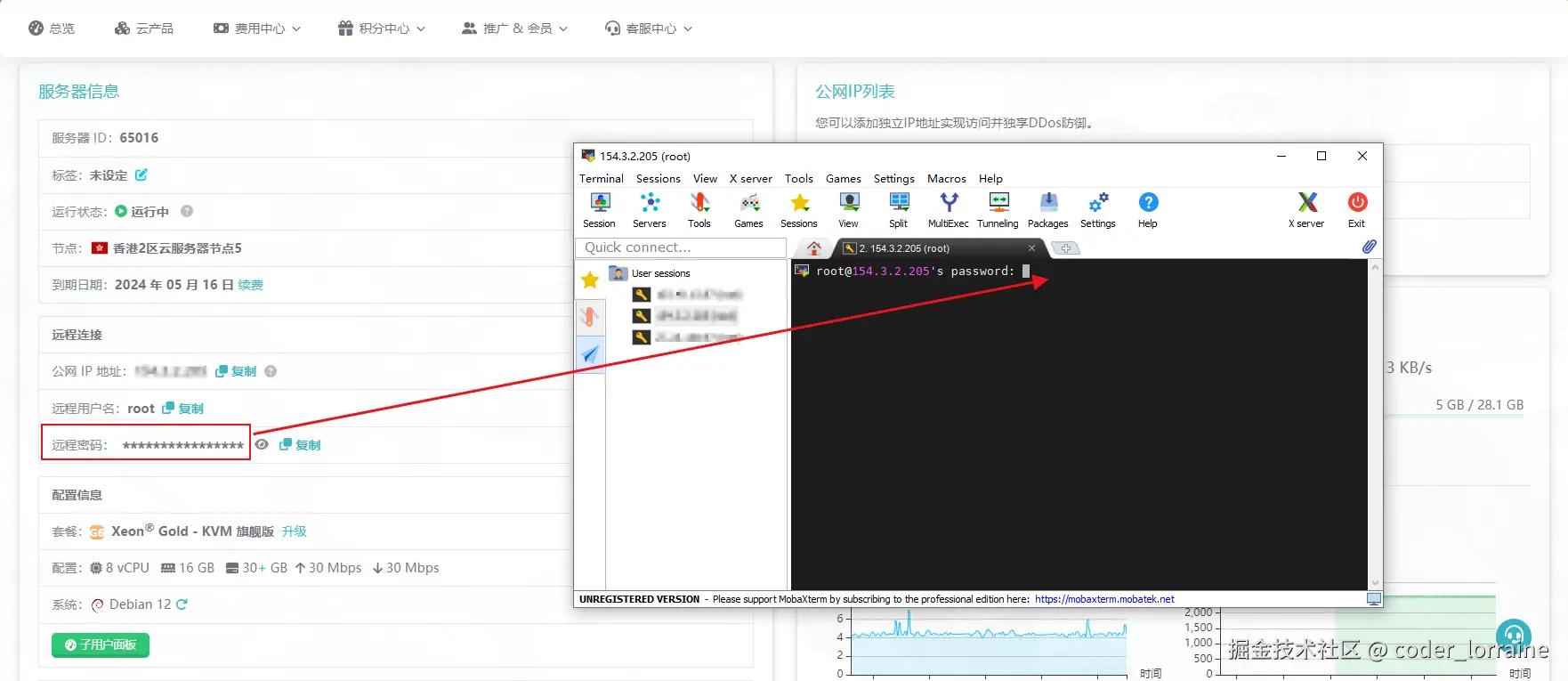The image size is (1568, 681).
Task: Select the first saved user session
Action: coord(687,295)
